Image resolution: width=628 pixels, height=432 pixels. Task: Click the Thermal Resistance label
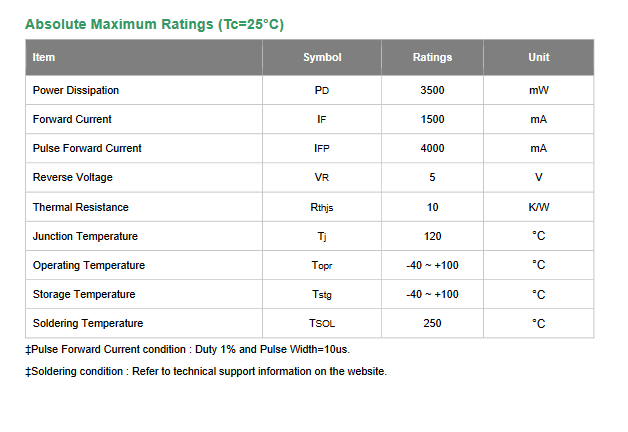coord(81,207)
